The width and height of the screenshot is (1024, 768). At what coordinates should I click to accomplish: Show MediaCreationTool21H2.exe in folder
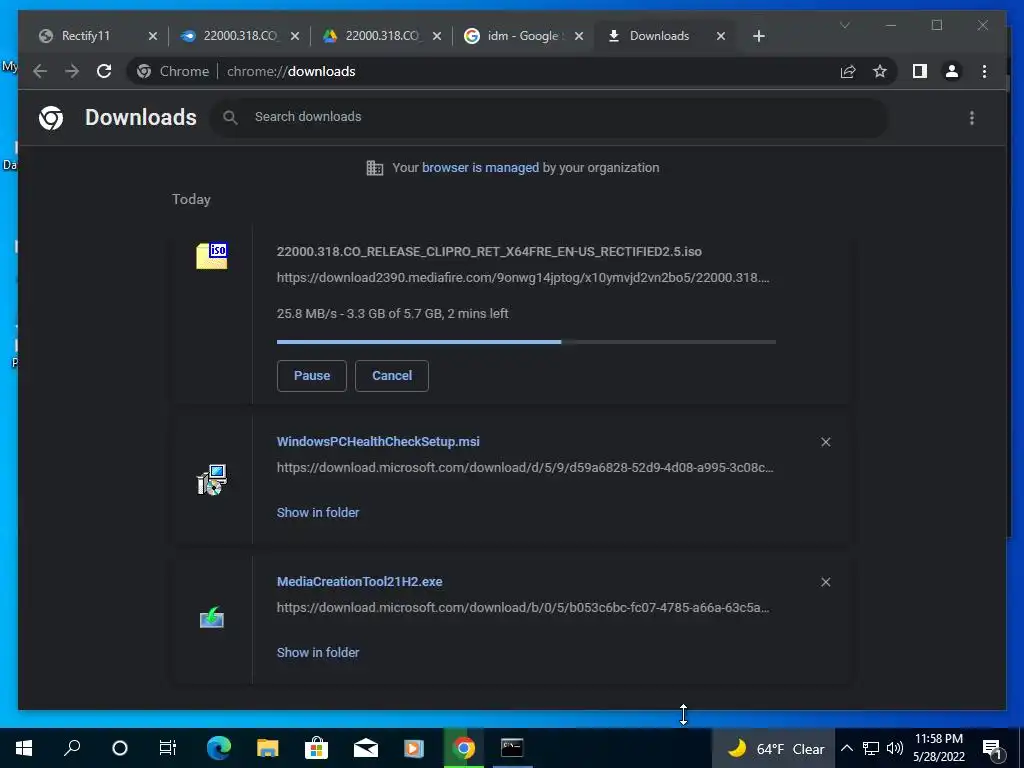(318, 652)
